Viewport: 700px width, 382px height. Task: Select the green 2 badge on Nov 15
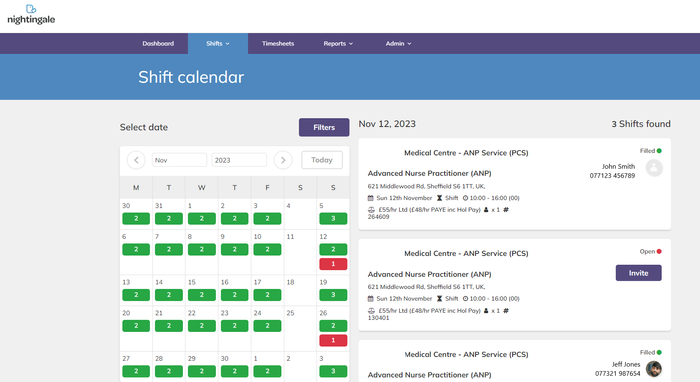pyautogui.click(x=202, y=295)
